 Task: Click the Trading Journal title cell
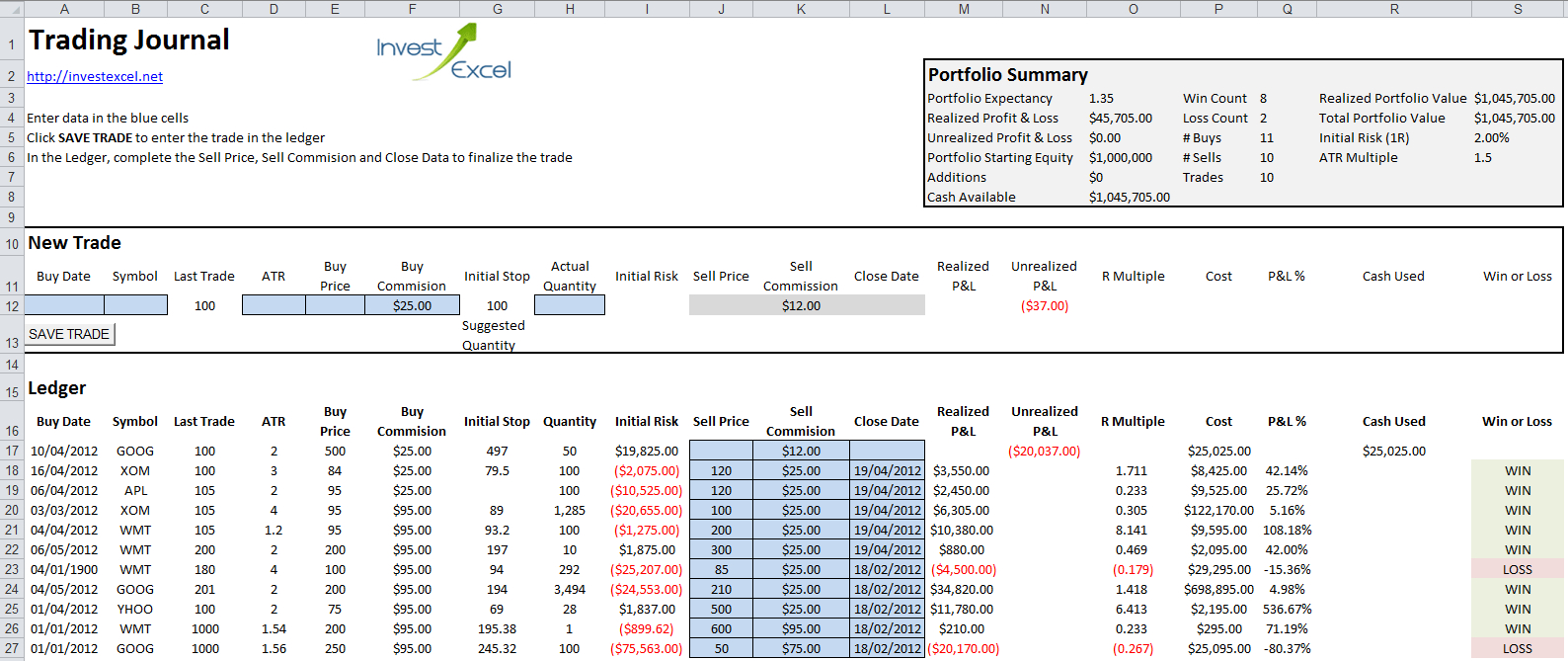coord(129,40)
